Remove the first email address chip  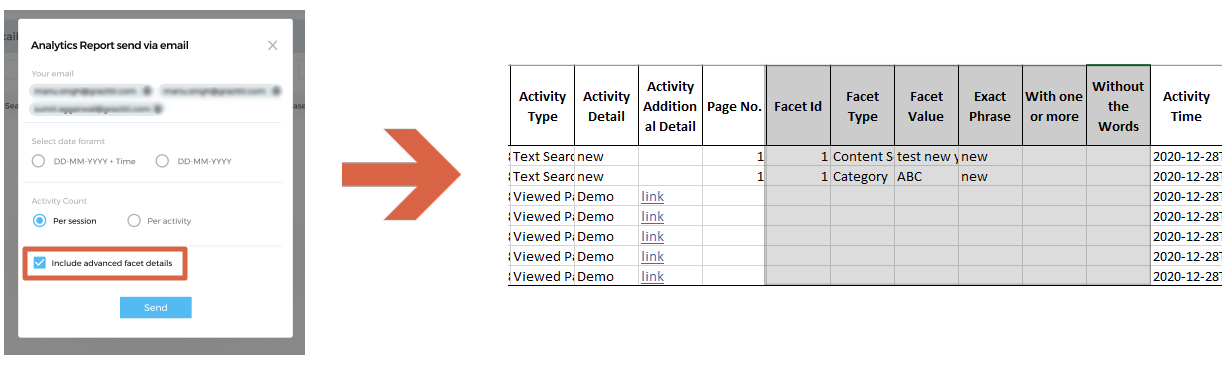[x=146, y=91]
